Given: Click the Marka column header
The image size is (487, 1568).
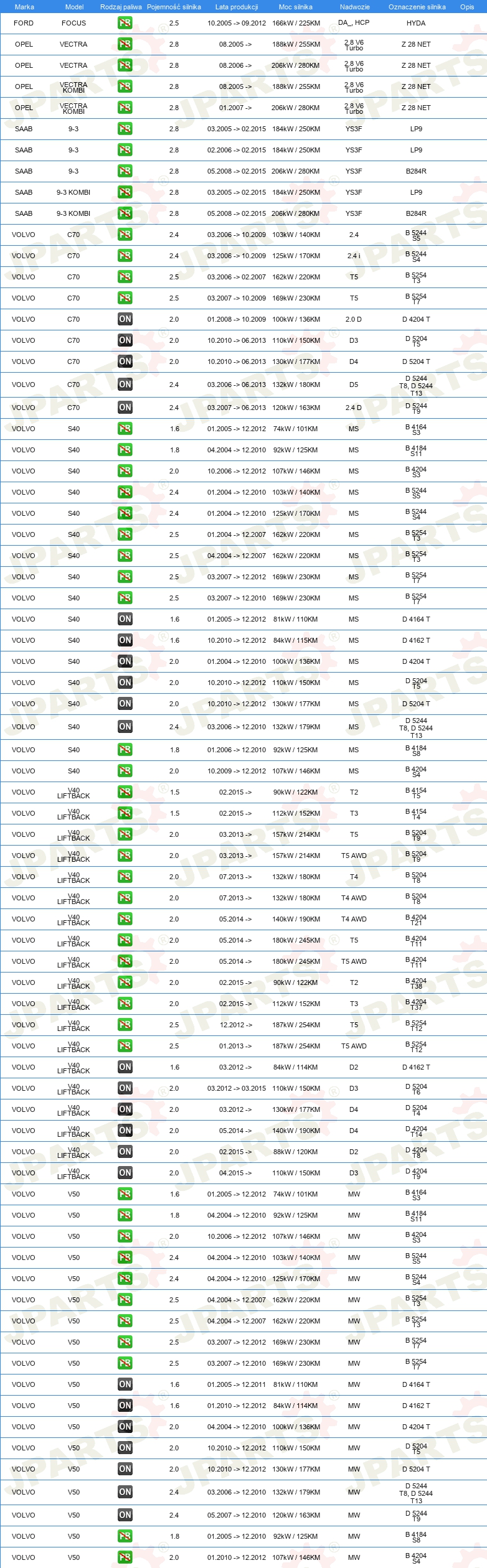Looking at the screenshot, I should [x=24, y=7].
